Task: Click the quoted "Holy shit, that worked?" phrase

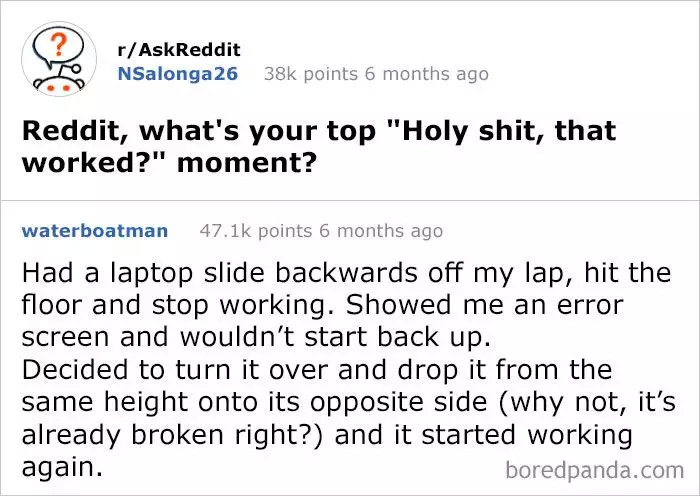Action: tap(502, 131)
